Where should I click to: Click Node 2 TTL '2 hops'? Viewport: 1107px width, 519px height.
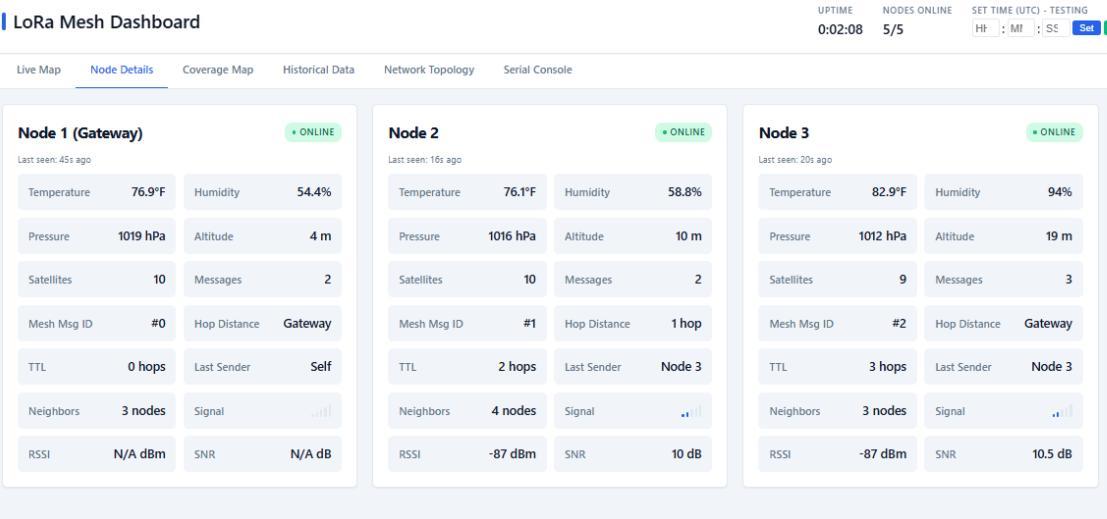pos(517,366)
